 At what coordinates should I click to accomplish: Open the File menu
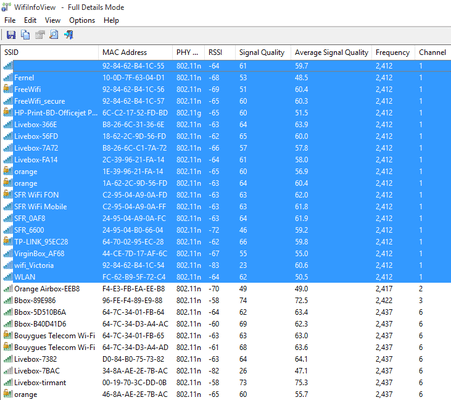[10, 20]
